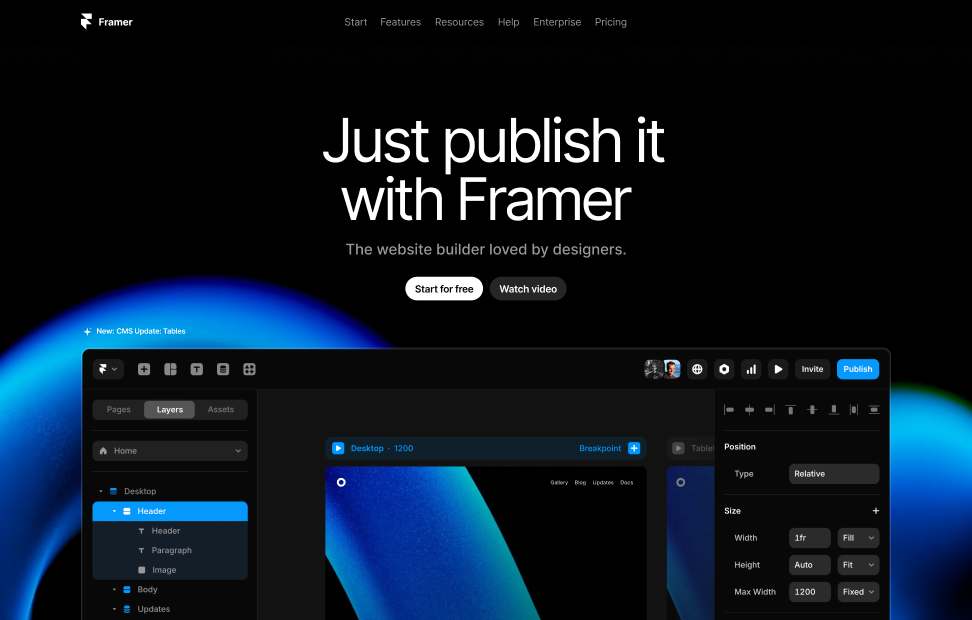
Task: Switch to the Assets tab
Action: pyautogui.click(x=221, y=410)
